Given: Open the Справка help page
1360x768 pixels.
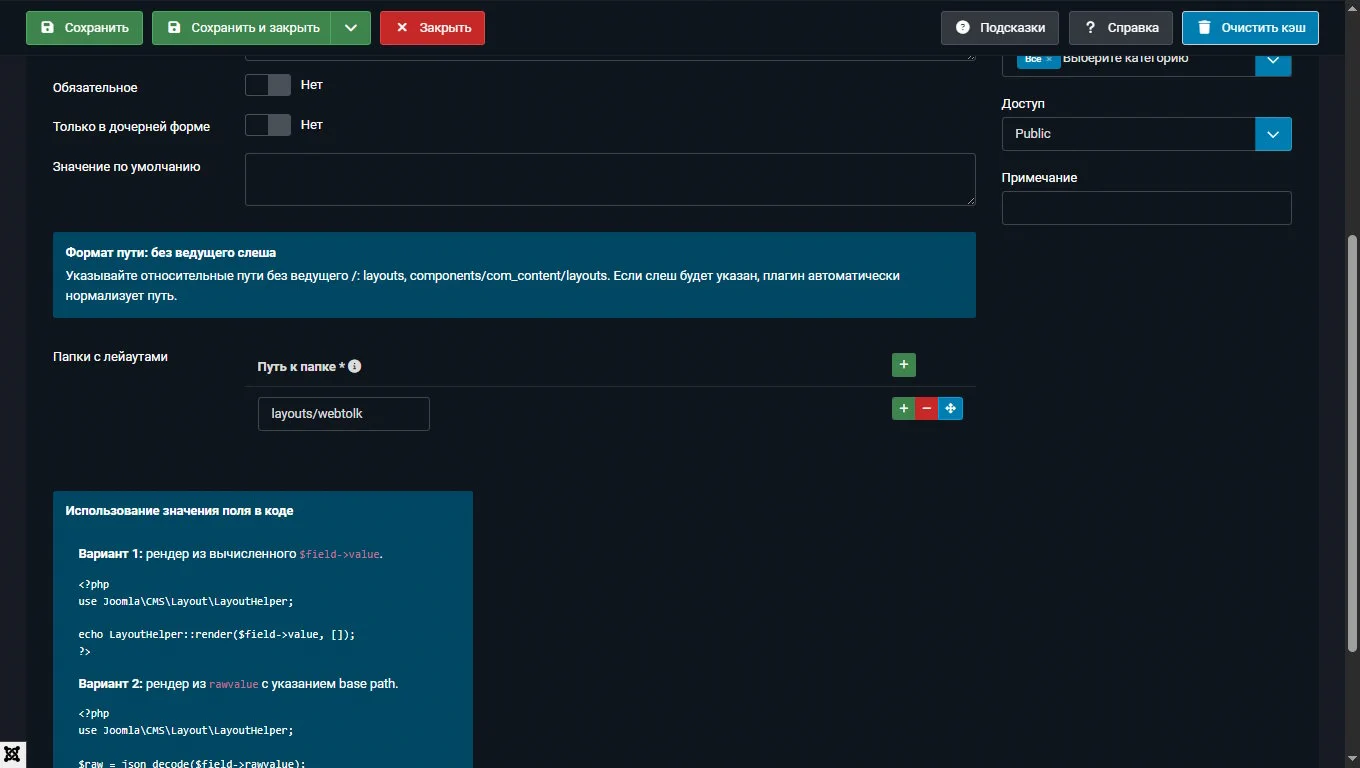Looking at the screenshot, I should coord(1120,28).
